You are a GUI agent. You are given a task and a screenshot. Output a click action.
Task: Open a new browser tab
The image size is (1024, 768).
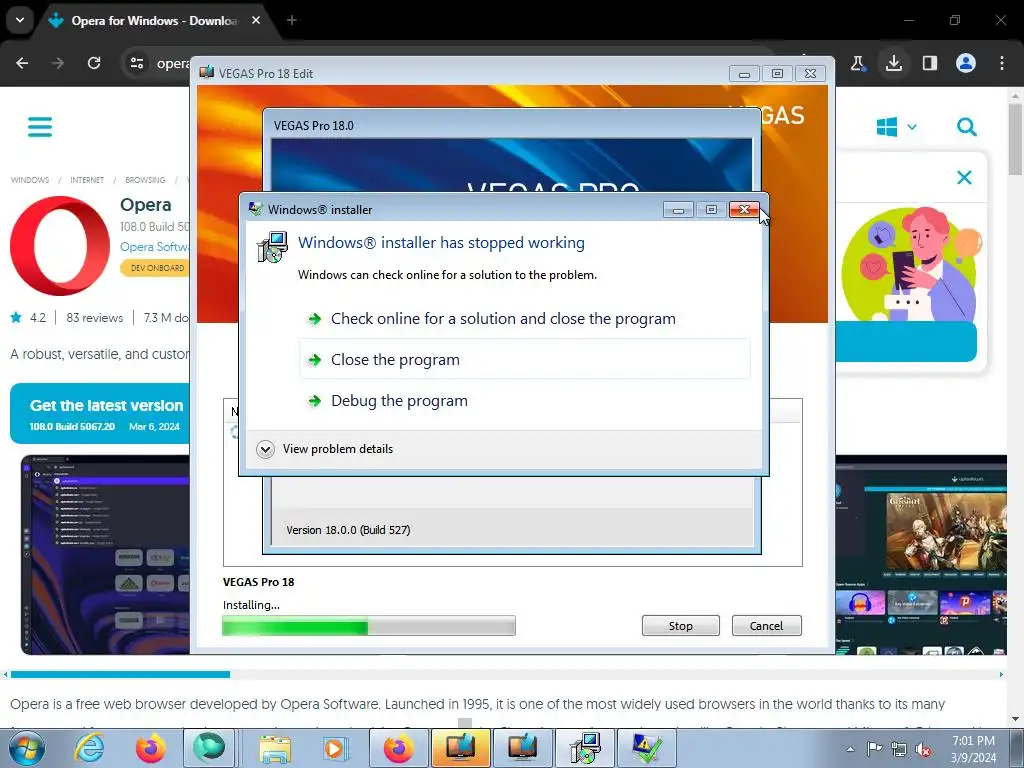coord(292,20)
